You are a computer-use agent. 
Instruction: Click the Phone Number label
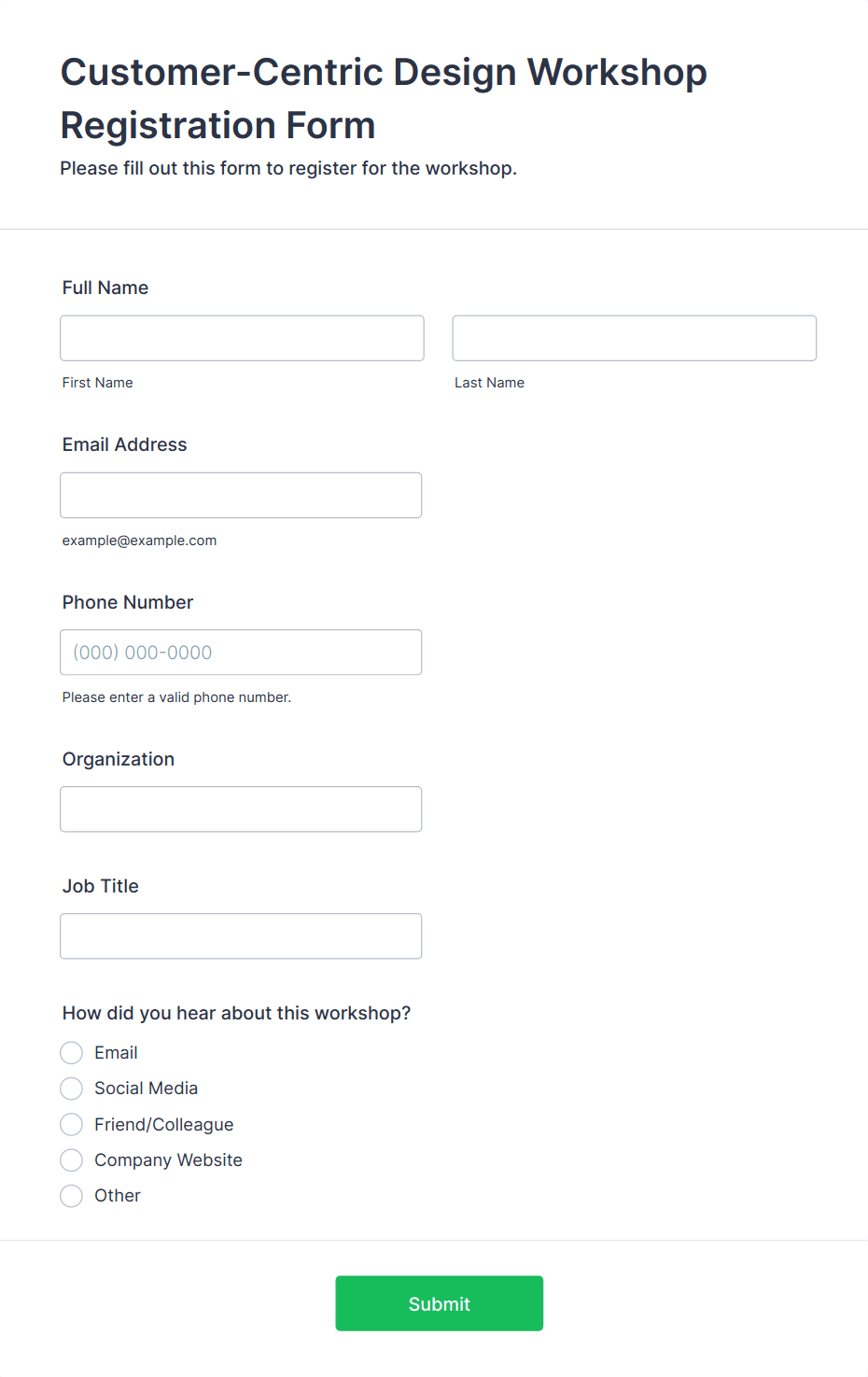pos(128,602)
